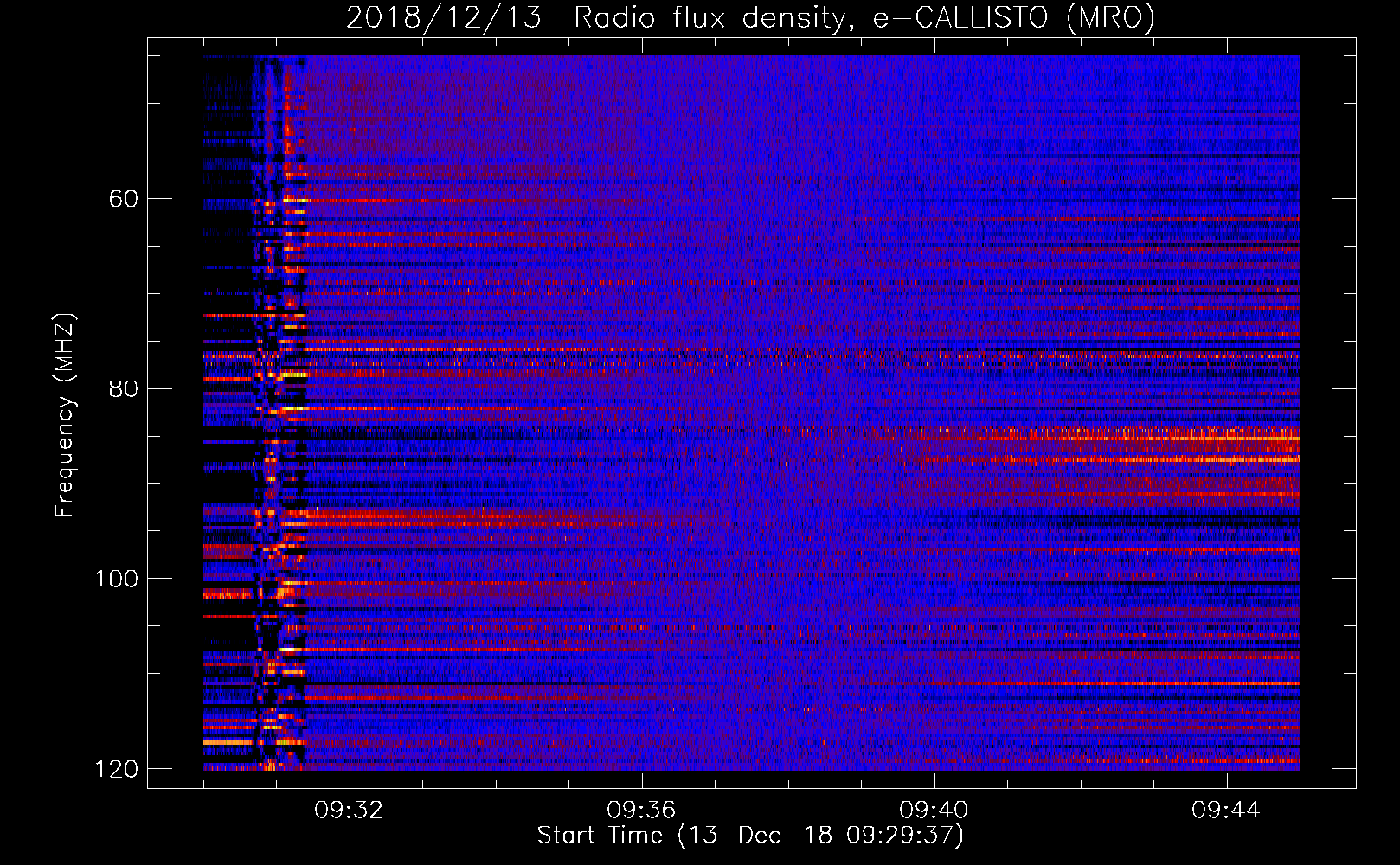Click the 09:40 time tick label
Screen dimensions: 1400x865
pyautogui.click(x=934, y=811)
